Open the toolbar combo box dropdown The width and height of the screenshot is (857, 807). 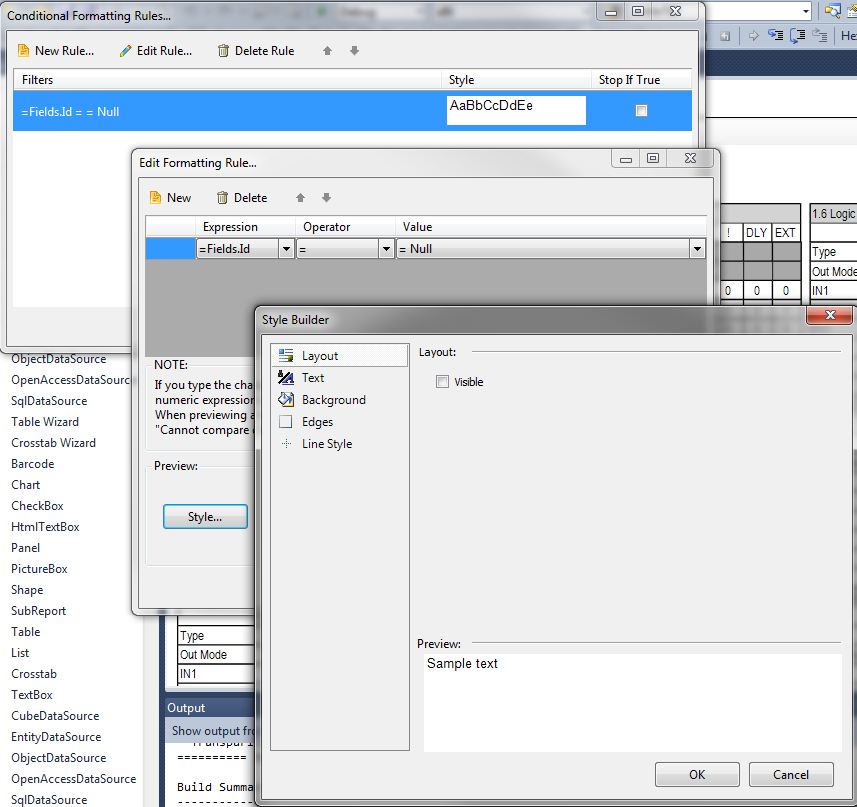806,11
